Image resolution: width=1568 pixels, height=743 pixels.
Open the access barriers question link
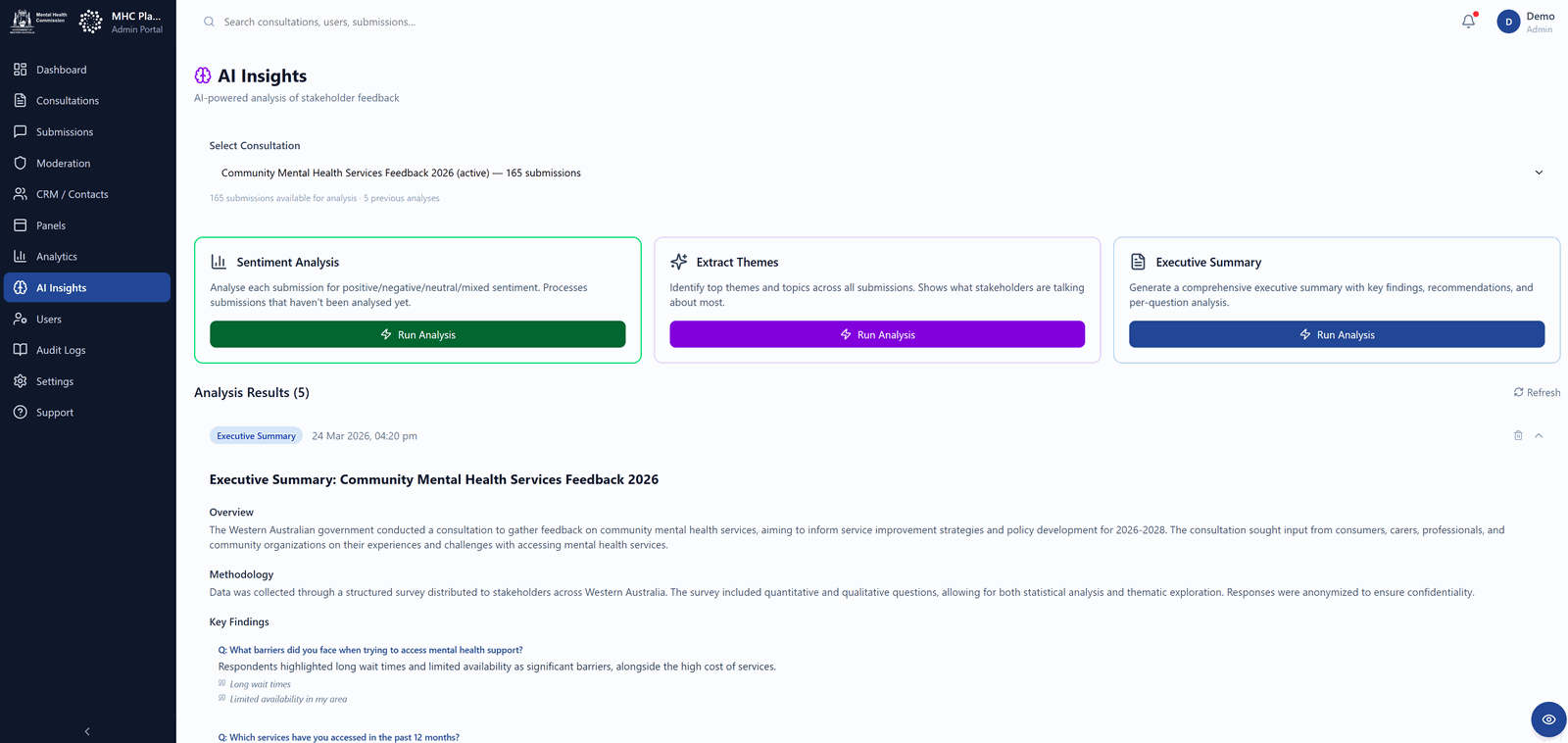(370, 650)
